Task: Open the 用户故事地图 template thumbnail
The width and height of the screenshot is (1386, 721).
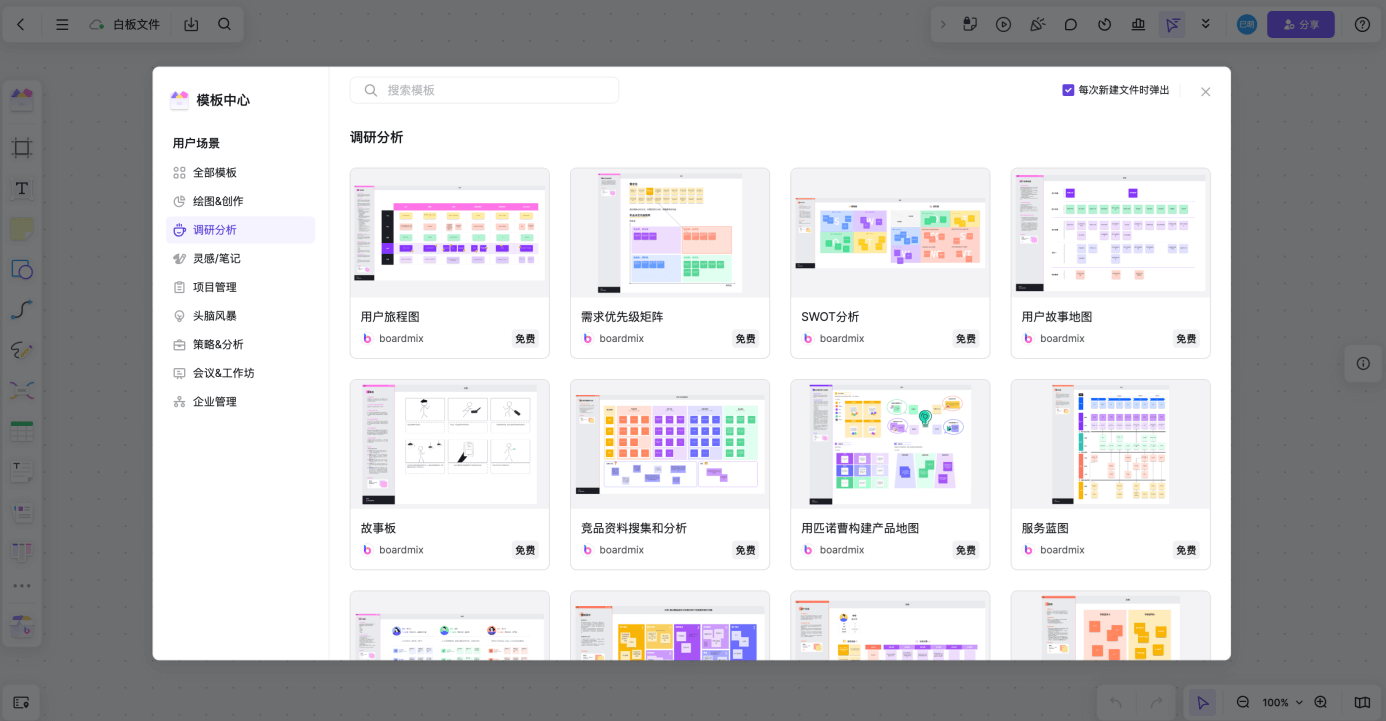Action: 1111,233
